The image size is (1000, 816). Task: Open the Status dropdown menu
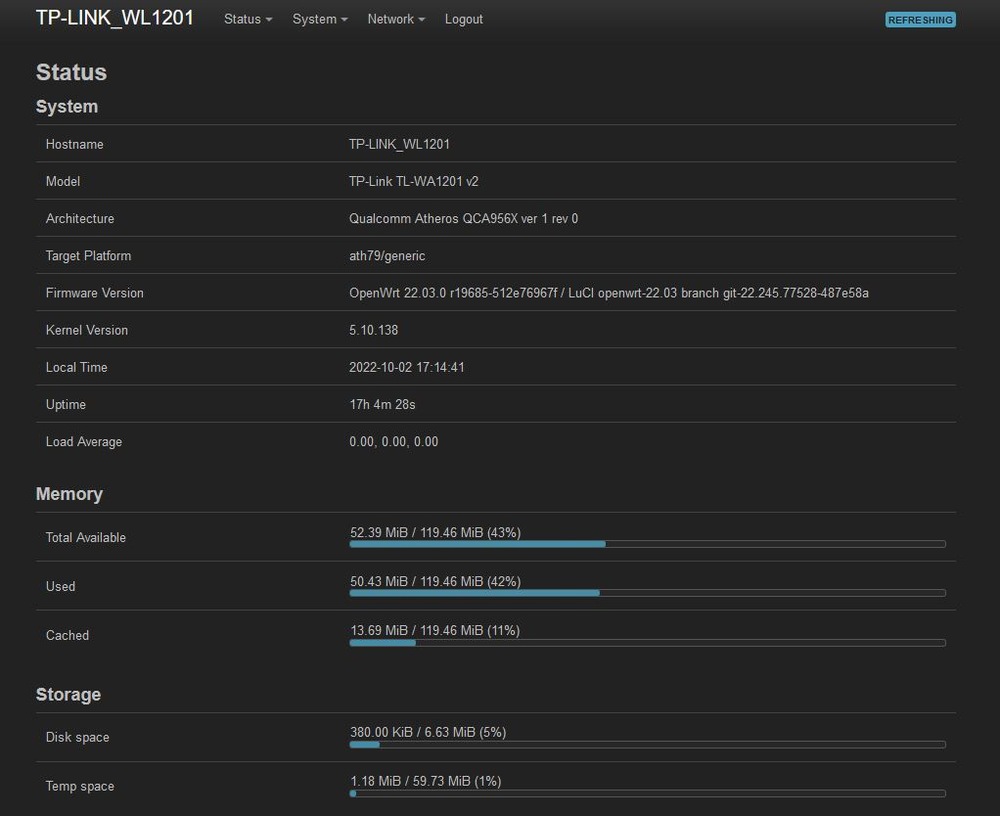[248, 19]
